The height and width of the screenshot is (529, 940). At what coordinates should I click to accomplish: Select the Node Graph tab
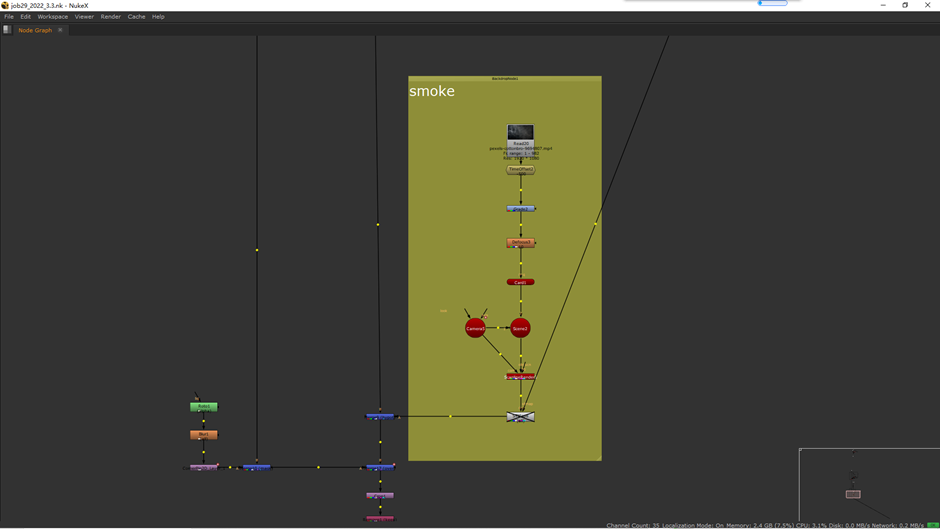pyautogui.click(x=35, y=30)
